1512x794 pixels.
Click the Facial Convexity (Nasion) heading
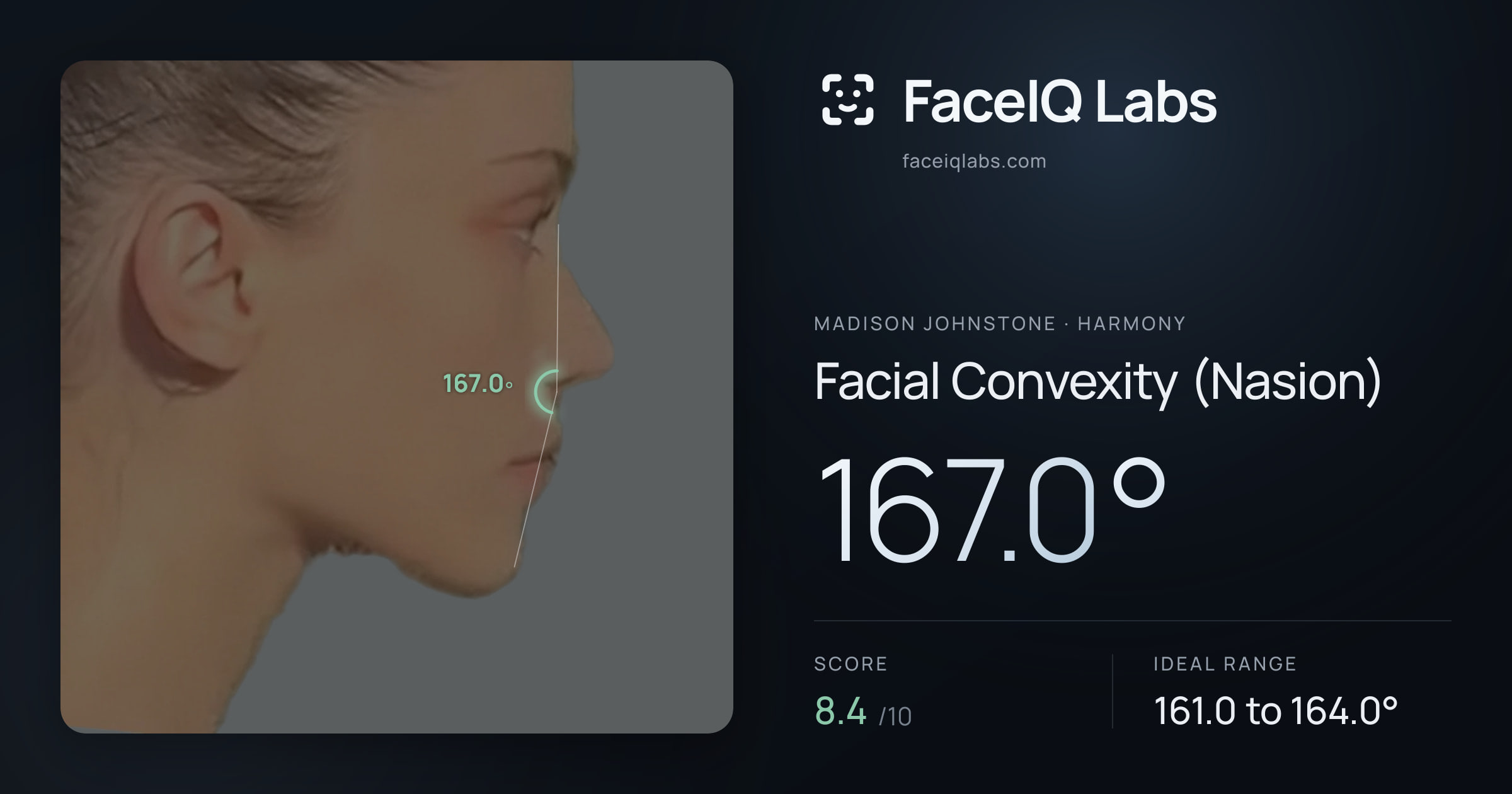point(1097,382)
